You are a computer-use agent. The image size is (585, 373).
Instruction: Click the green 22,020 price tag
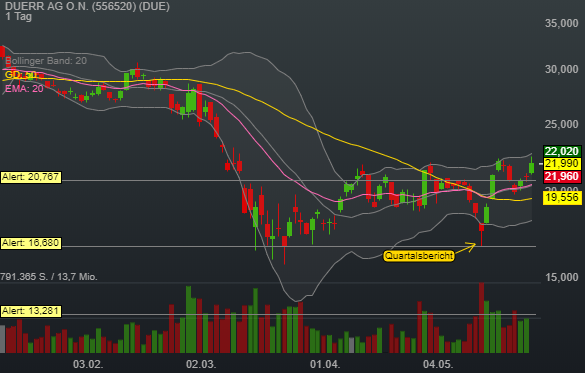[x=562, y=151]
